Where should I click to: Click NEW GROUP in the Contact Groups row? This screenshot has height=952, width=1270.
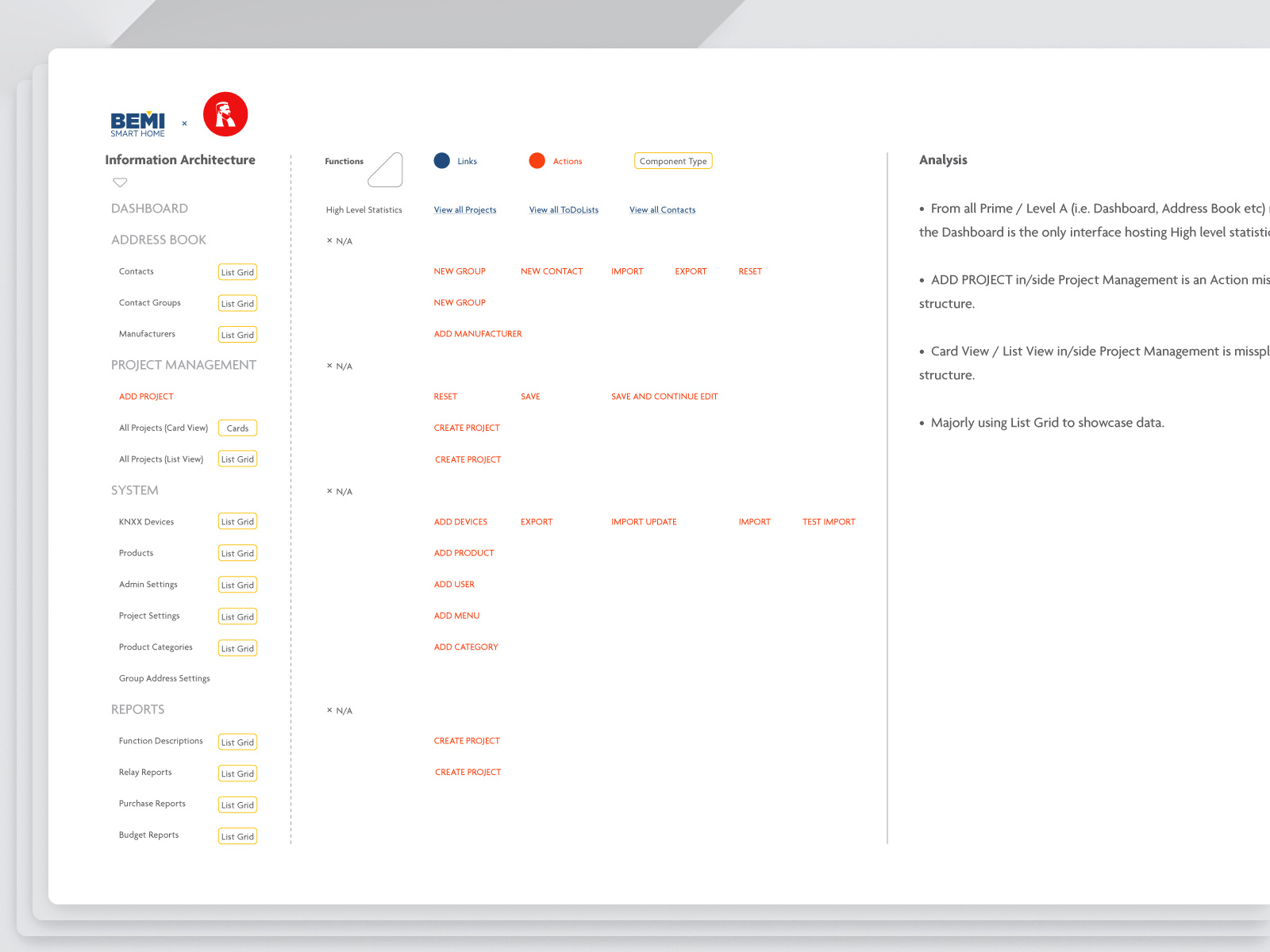[x=460, y=303]
